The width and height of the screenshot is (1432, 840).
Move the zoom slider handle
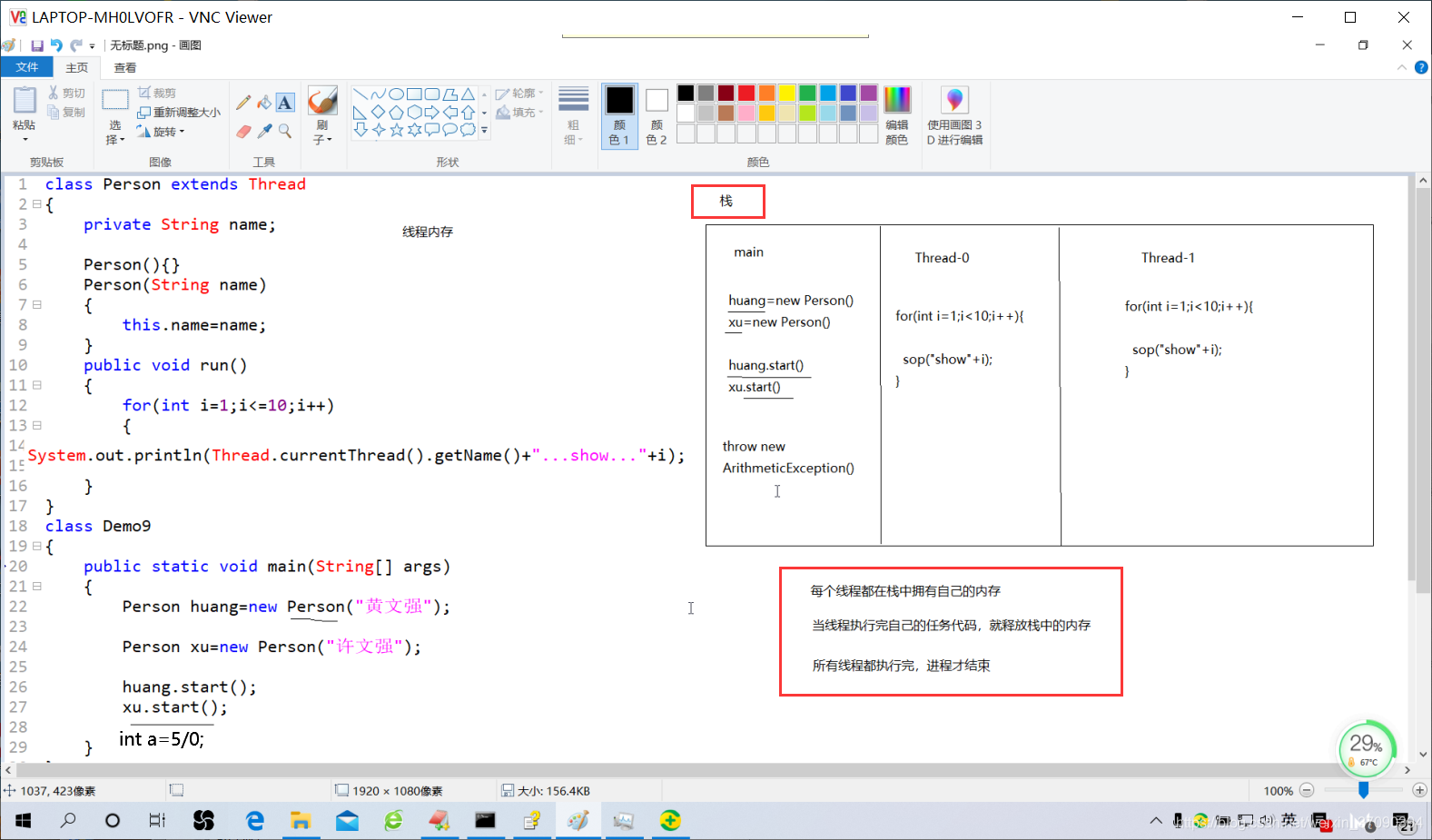(x=1363, y=790)
